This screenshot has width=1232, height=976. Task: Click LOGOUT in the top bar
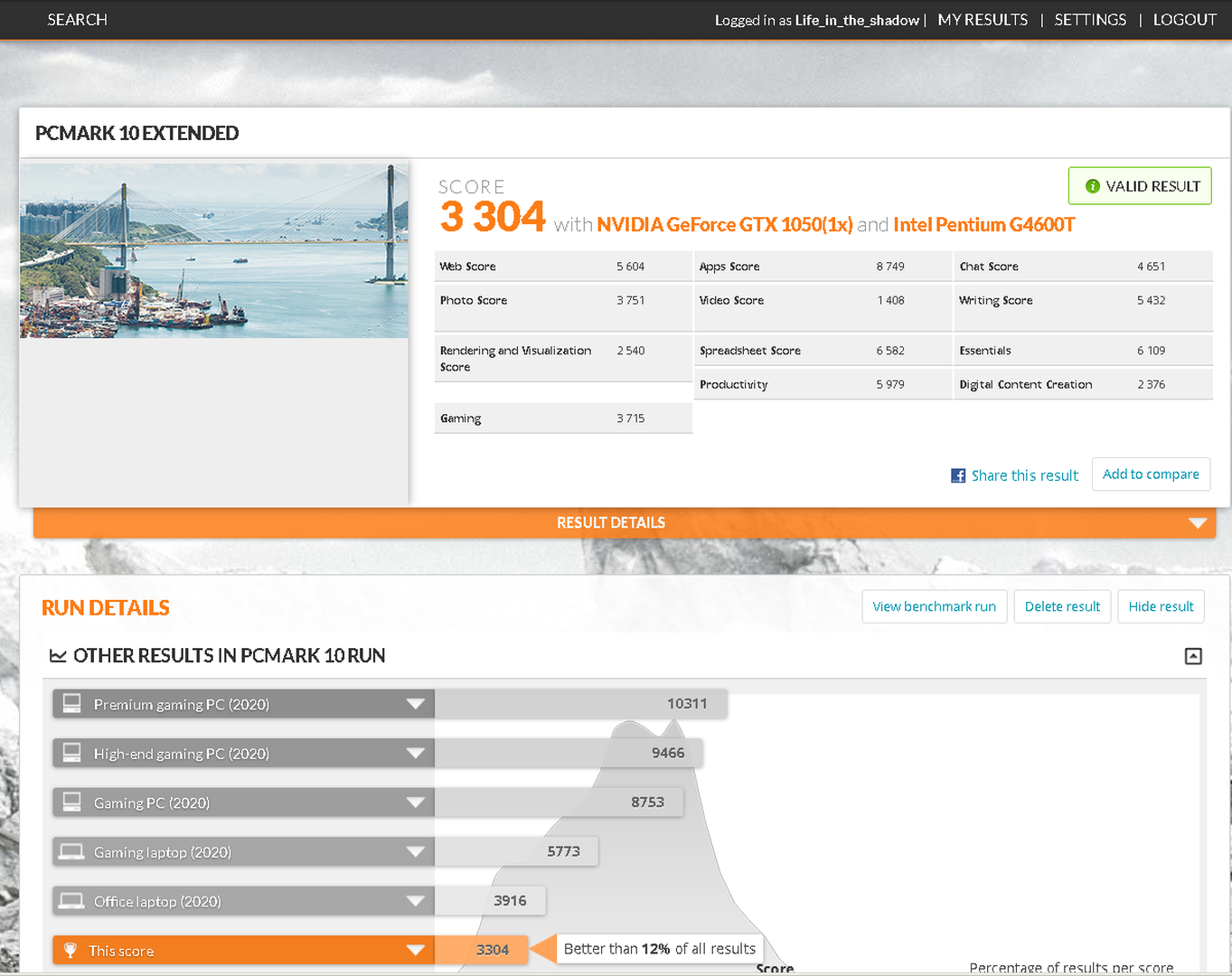click(x=1184, y=20)
